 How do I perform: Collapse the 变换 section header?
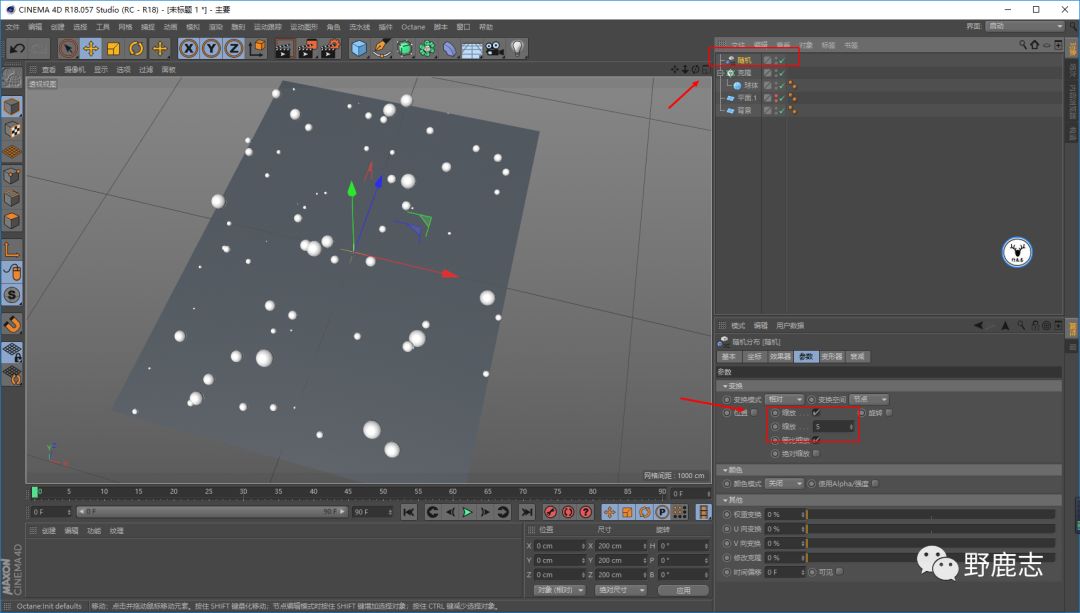coord(735,386)
